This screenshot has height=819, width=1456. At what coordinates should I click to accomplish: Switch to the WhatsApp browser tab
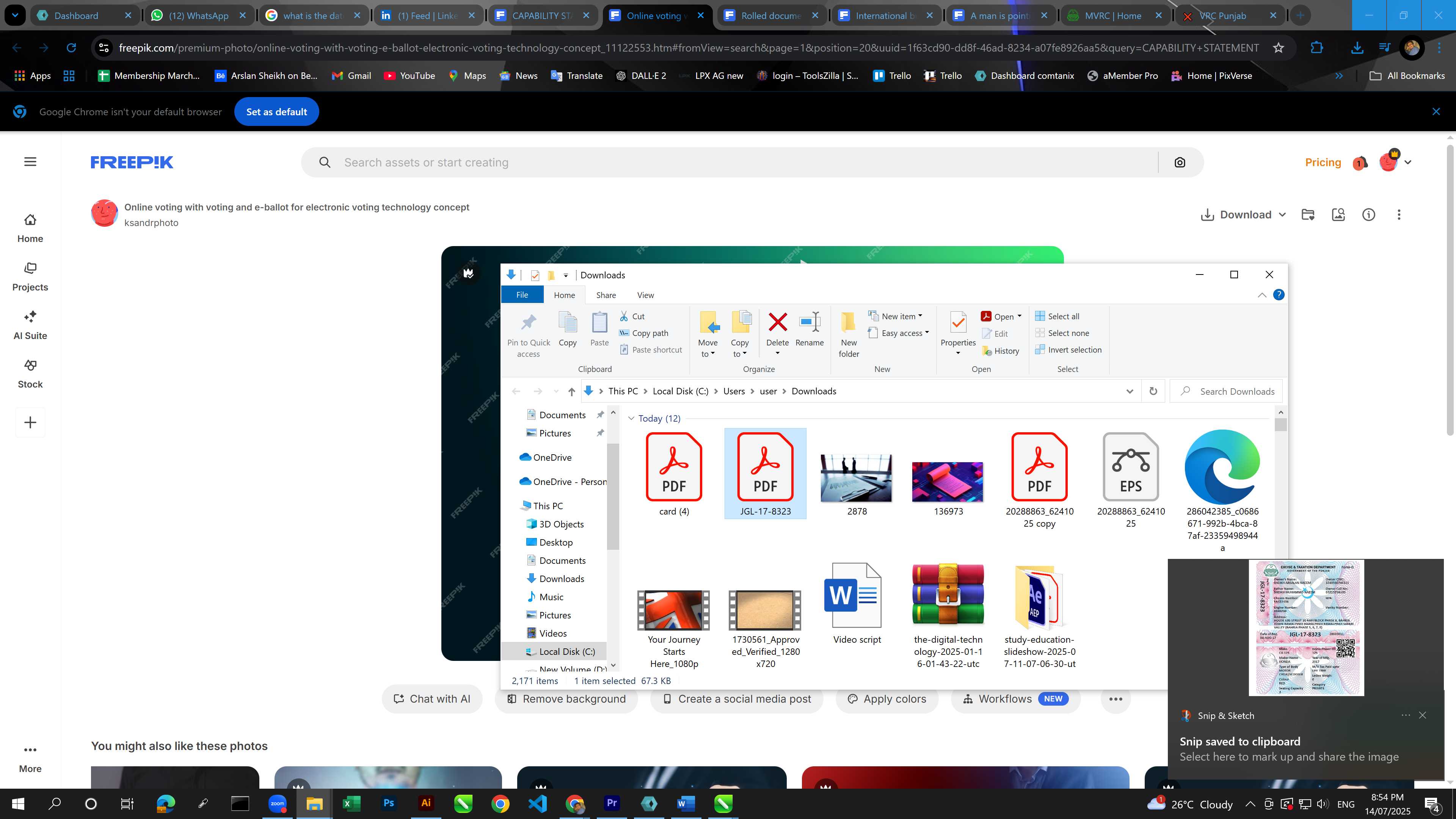(x=199, y=15)
